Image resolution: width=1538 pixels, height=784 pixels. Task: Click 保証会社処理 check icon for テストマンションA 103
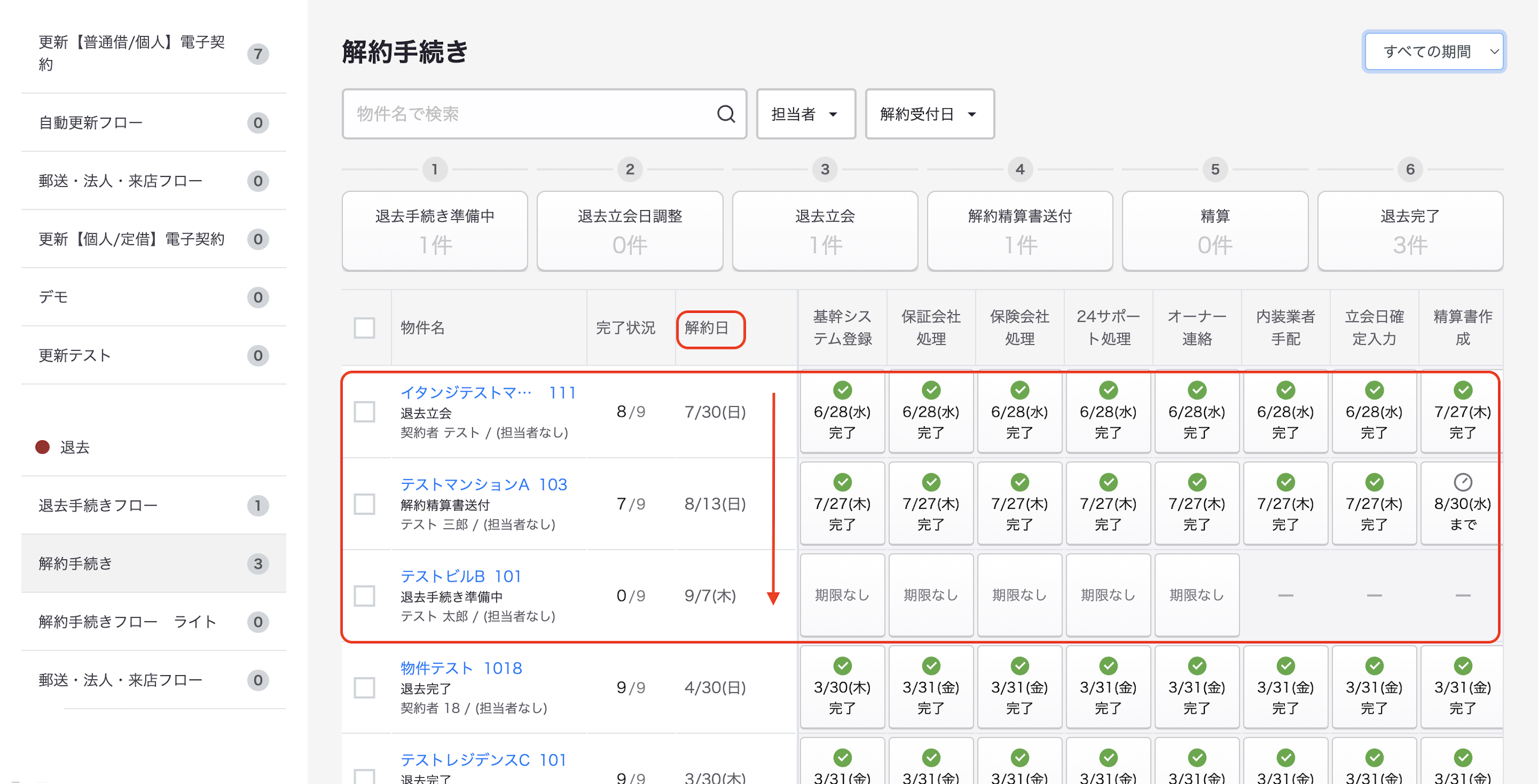[931, 482]
